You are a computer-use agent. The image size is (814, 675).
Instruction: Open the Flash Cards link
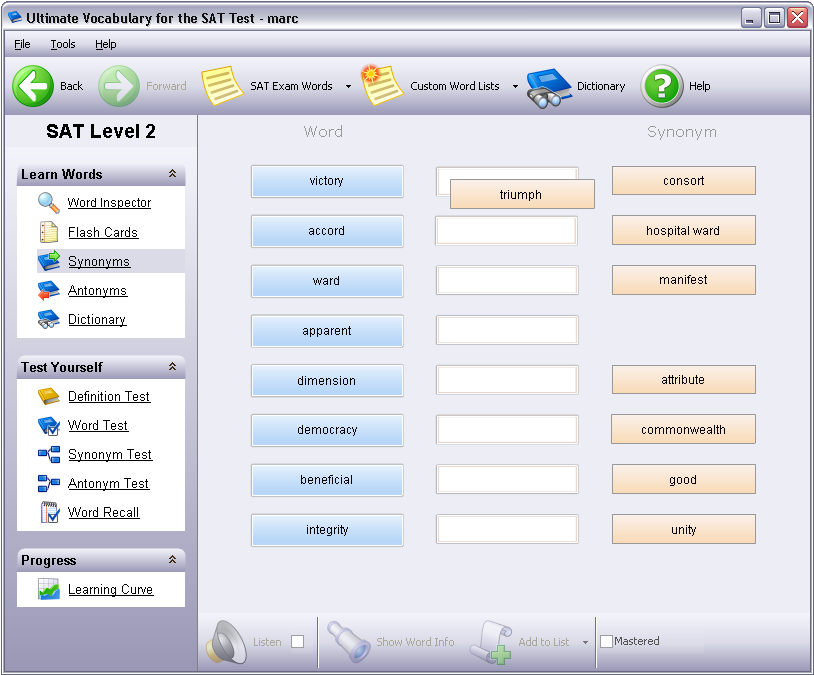(103, 232)
